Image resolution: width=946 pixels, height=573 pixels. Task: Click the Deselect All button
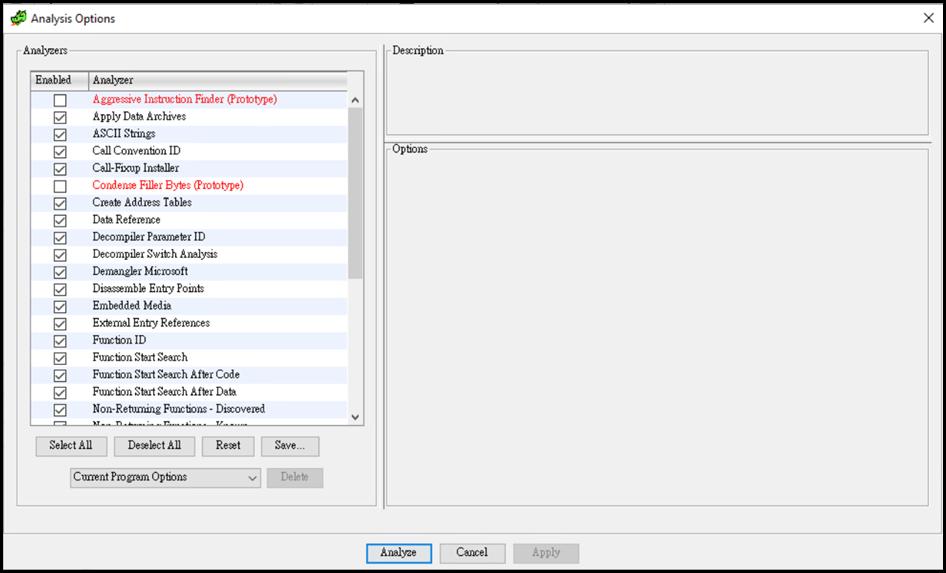154,446
